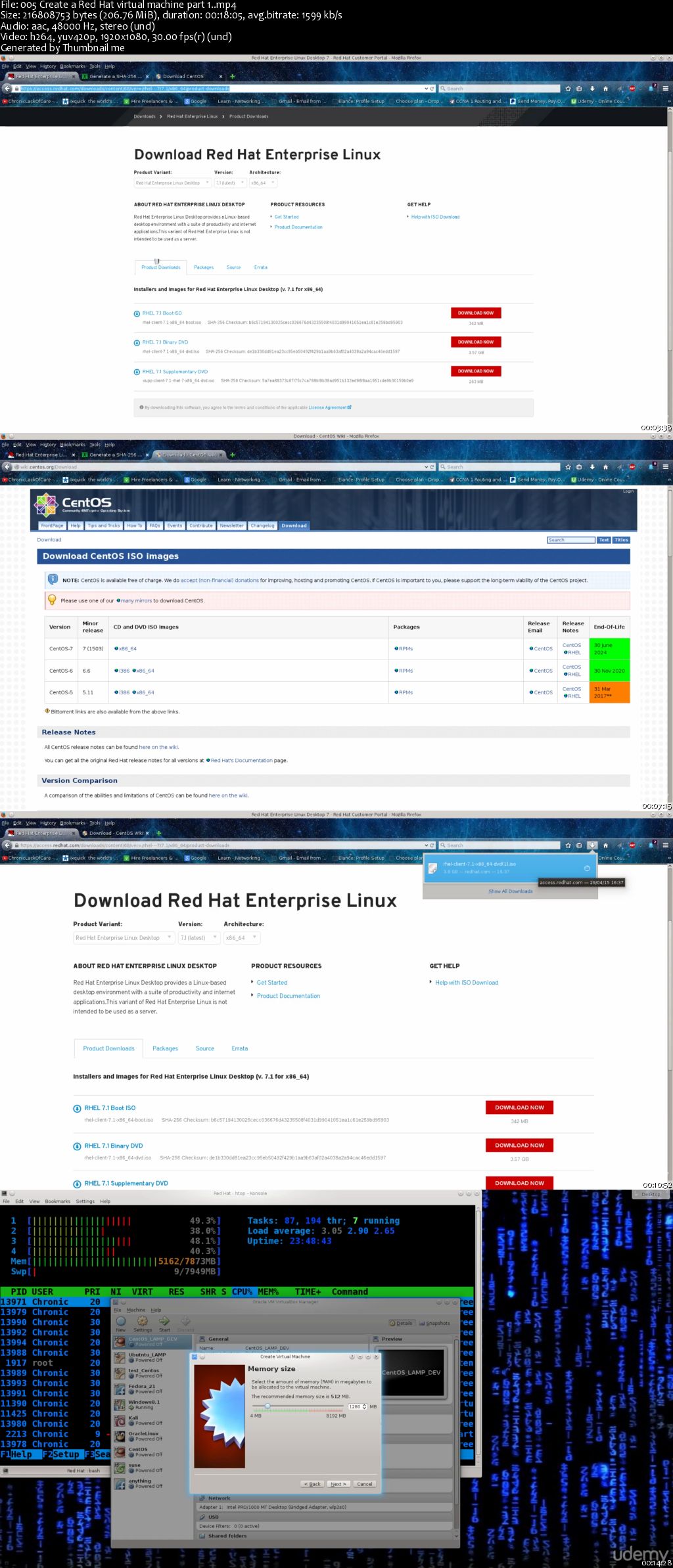Open Architecture x86_64 dropdown in 00:03:38 frame
The image size is (673, 1568).
(264, 183)
